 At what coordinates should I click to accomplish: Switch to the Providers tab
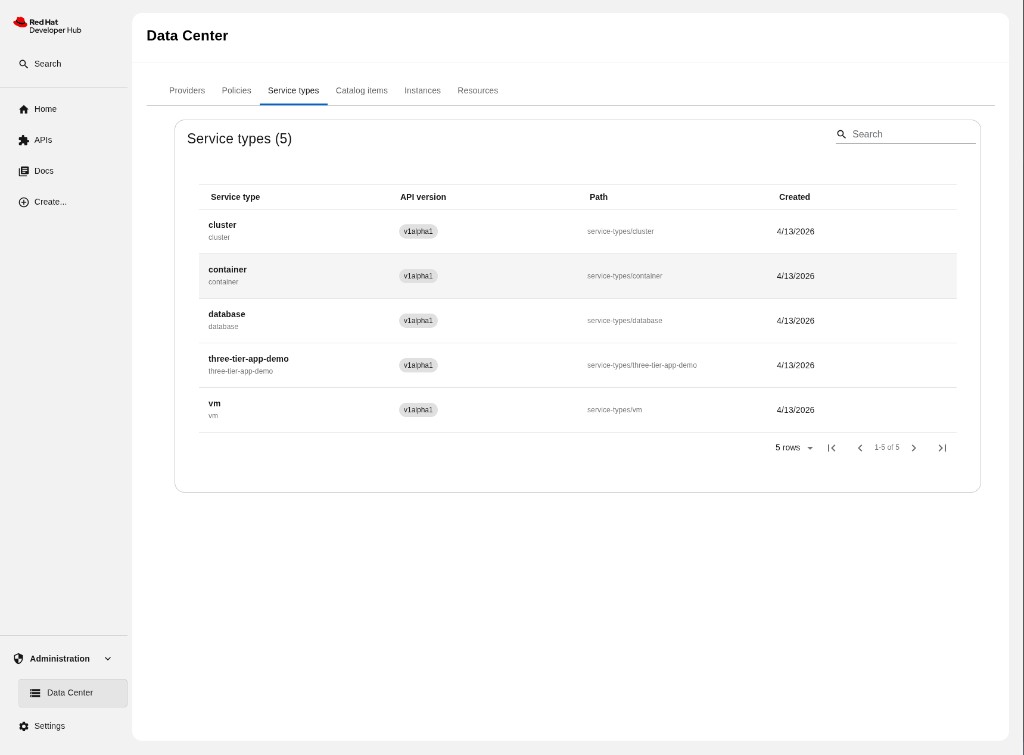187,90
